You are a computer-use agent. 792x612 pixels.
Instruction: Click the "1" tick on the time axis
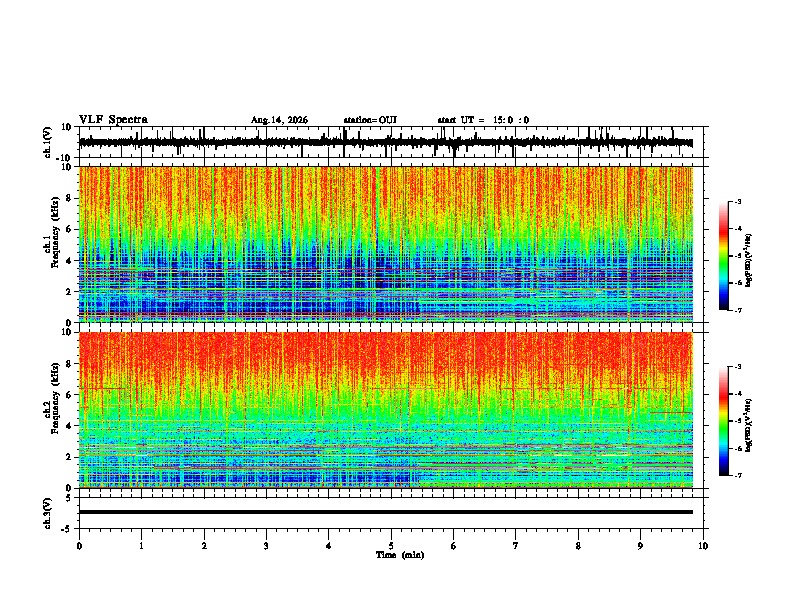142,546
